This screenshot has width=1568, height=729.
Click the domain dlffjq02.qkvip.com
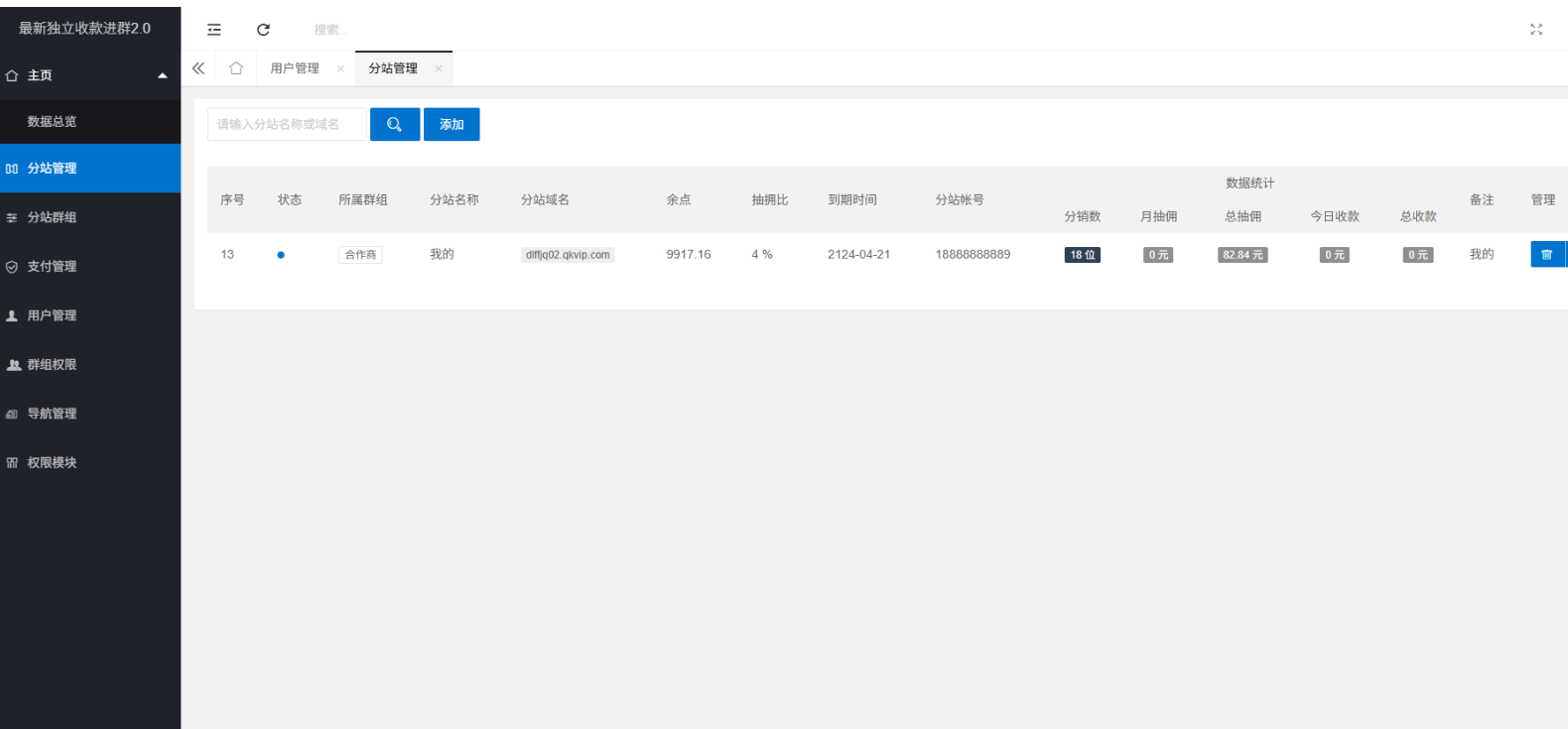click(x=568, y=255)
